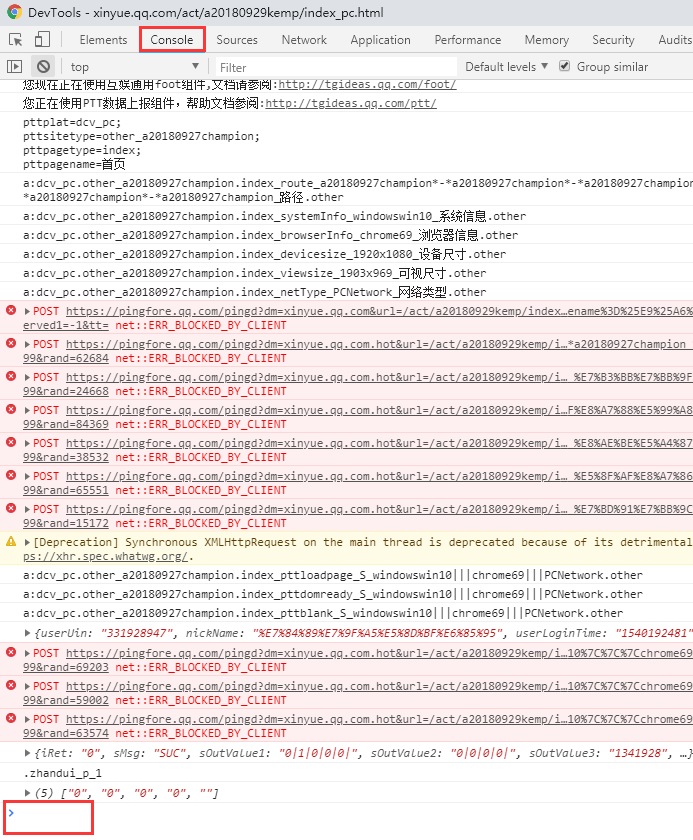This screenshot has width=693, height=840.
Task: Switch to the Console tab
Action: (172, 40)
